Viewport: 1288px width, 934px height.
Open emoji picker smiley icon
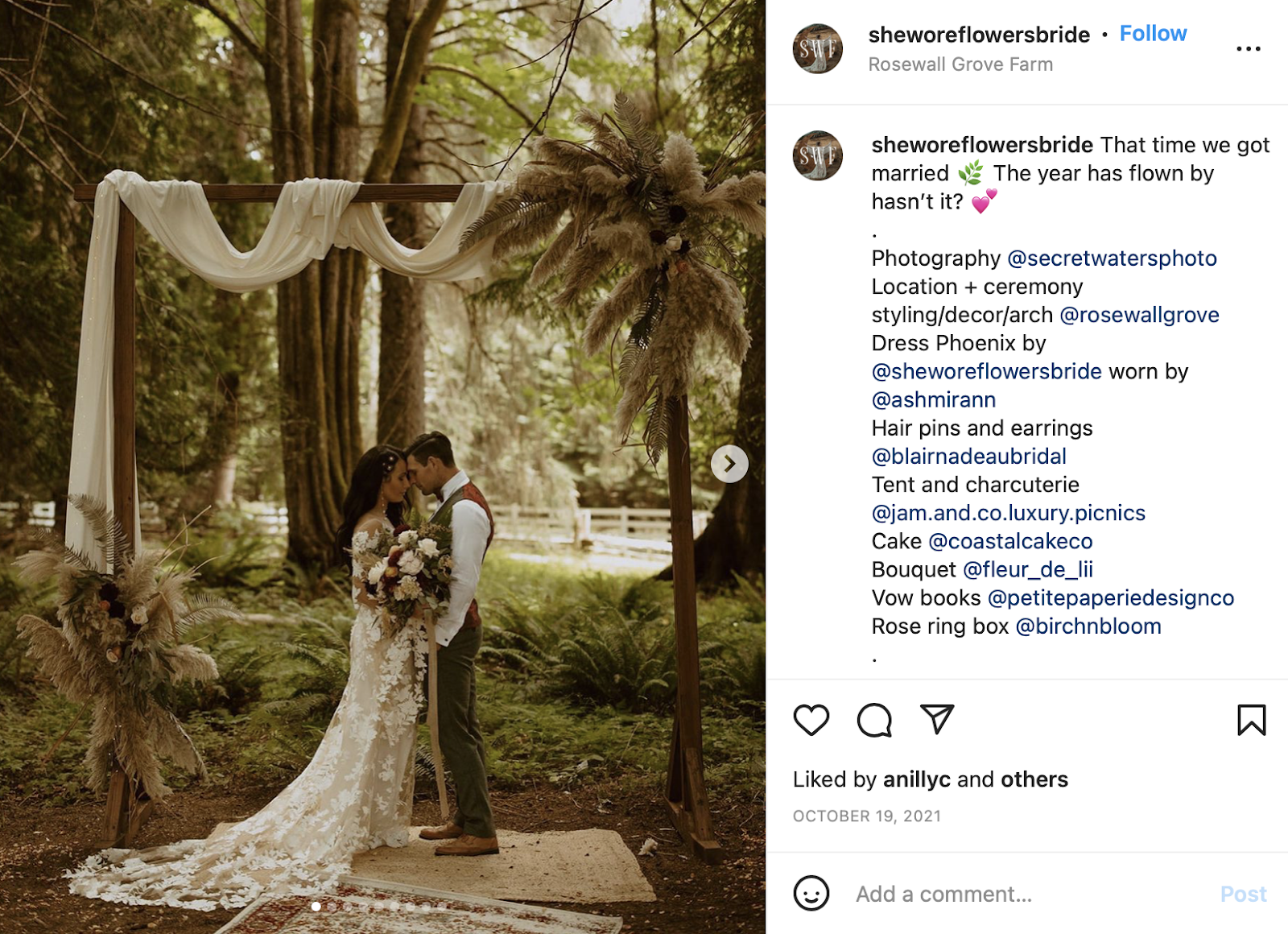pos(811,894)
